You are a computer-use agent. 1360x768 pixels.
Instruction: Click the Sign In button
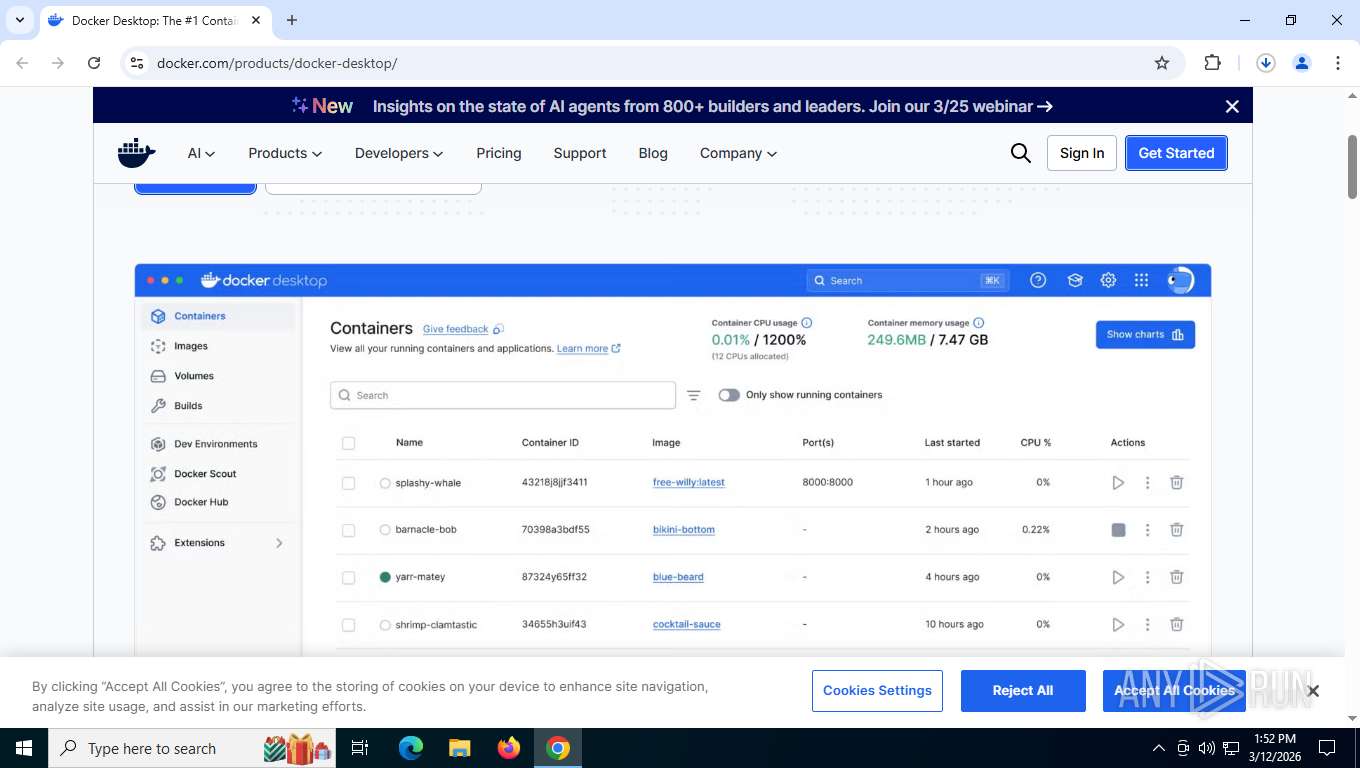coord(1082,153)
